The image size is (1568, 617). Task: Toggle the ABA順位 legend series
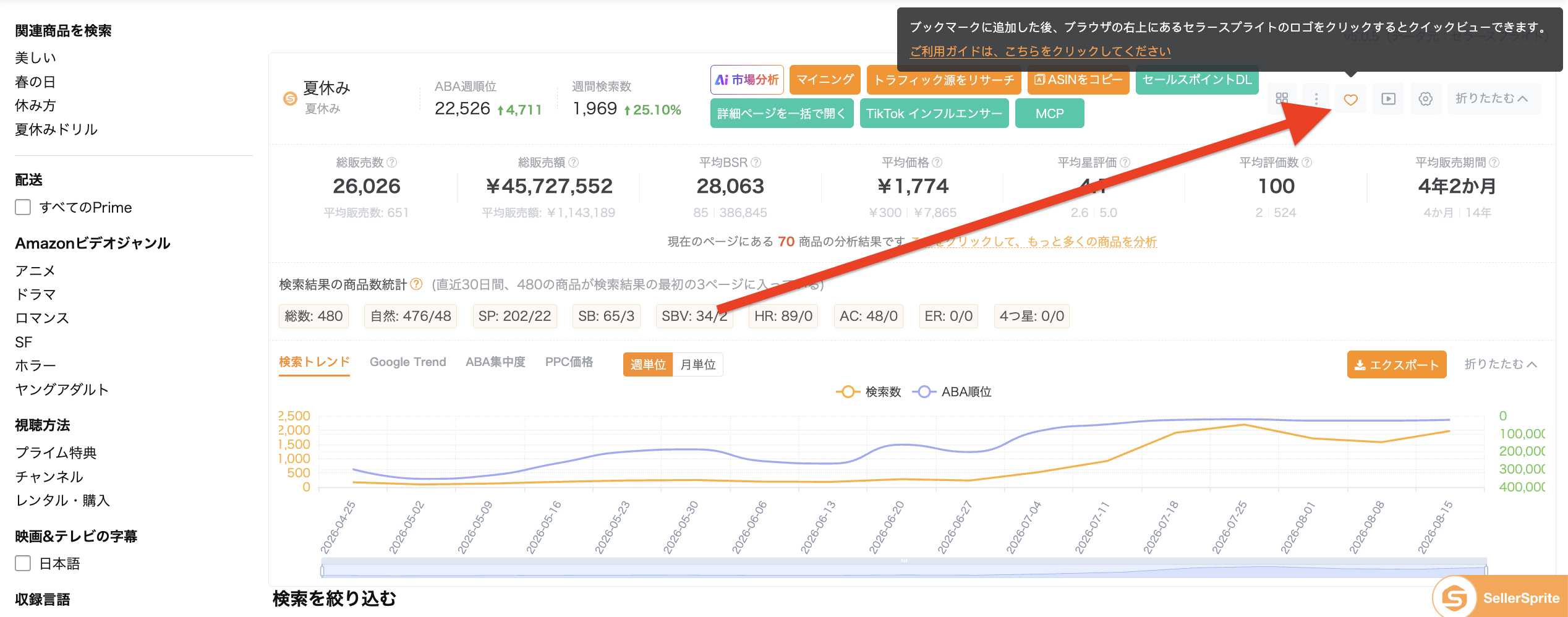[952, 392]
